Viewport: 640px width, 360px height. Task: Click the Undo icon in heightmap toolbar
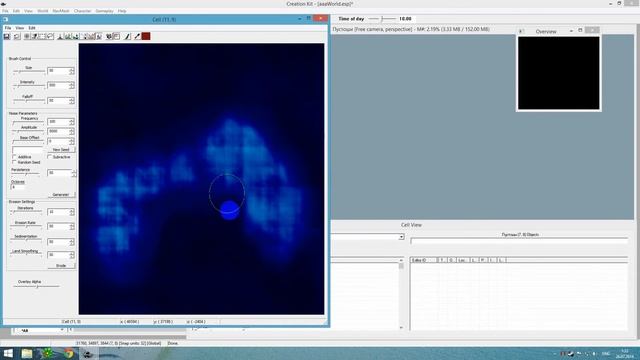click(x=16, y=36)
